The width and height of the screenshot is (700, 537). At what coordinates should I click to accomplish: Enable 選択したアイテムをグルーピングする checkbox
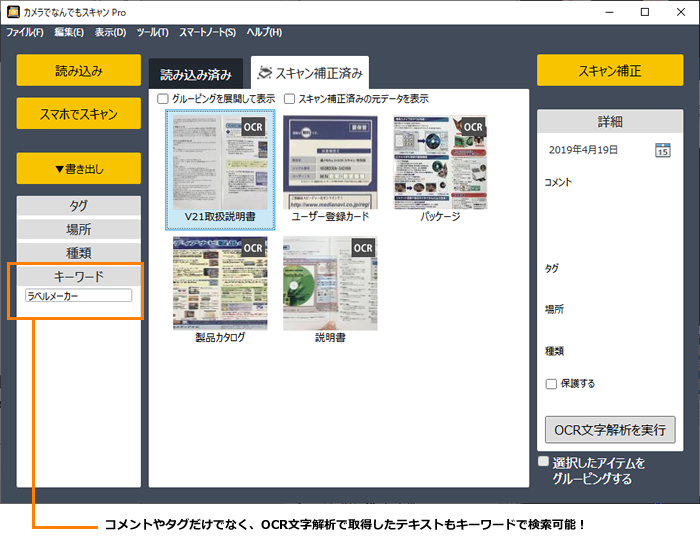click(543, 461)
